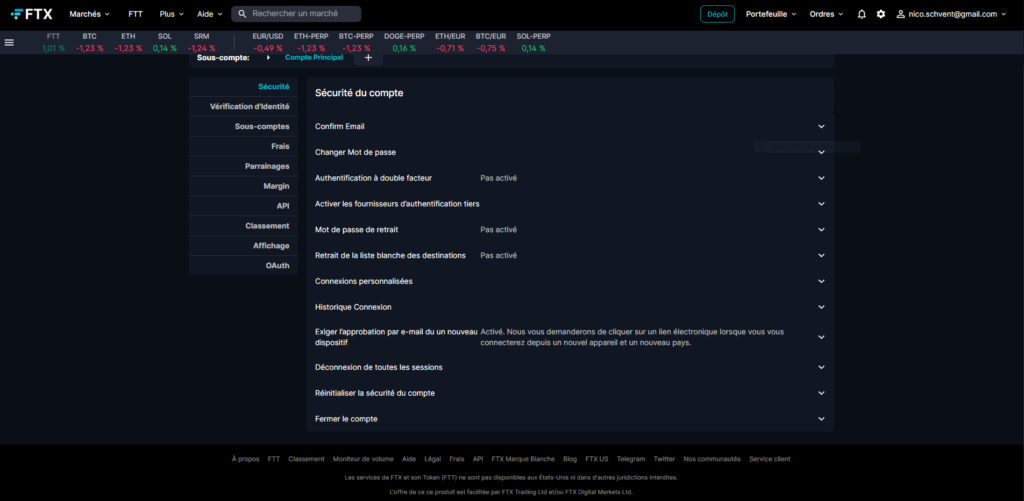Add a sub-account with the plus icon
This screenshot has width=1024, height=501.
[368, 58]
